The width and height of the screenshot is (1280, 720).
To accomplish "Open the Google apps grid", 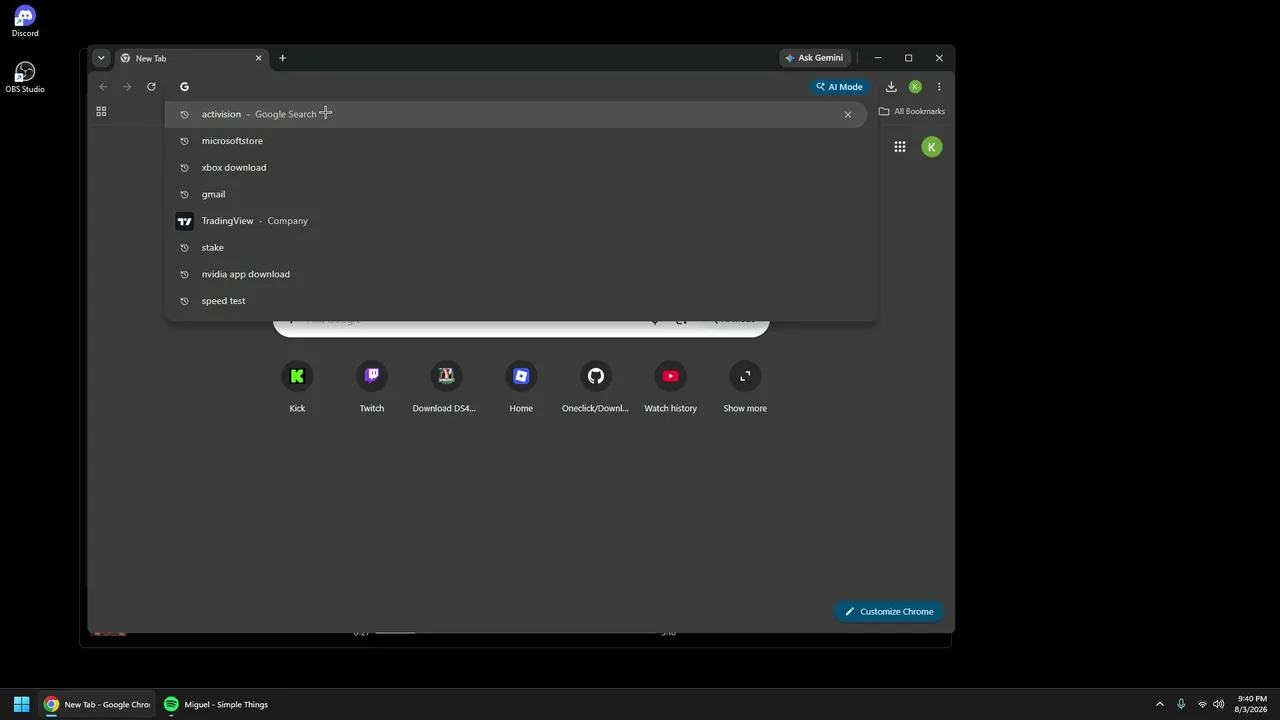I will coord(900,147).
